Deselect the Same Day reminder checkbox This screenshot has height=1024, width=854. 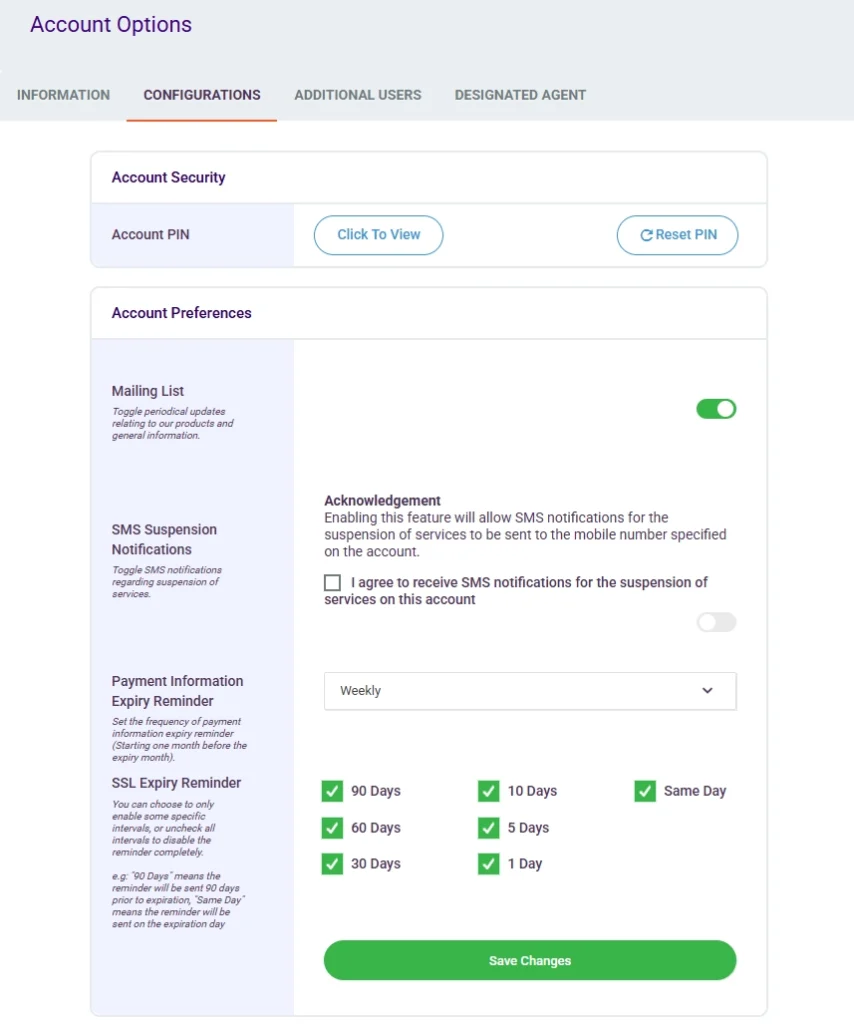[x=645, y=791]
